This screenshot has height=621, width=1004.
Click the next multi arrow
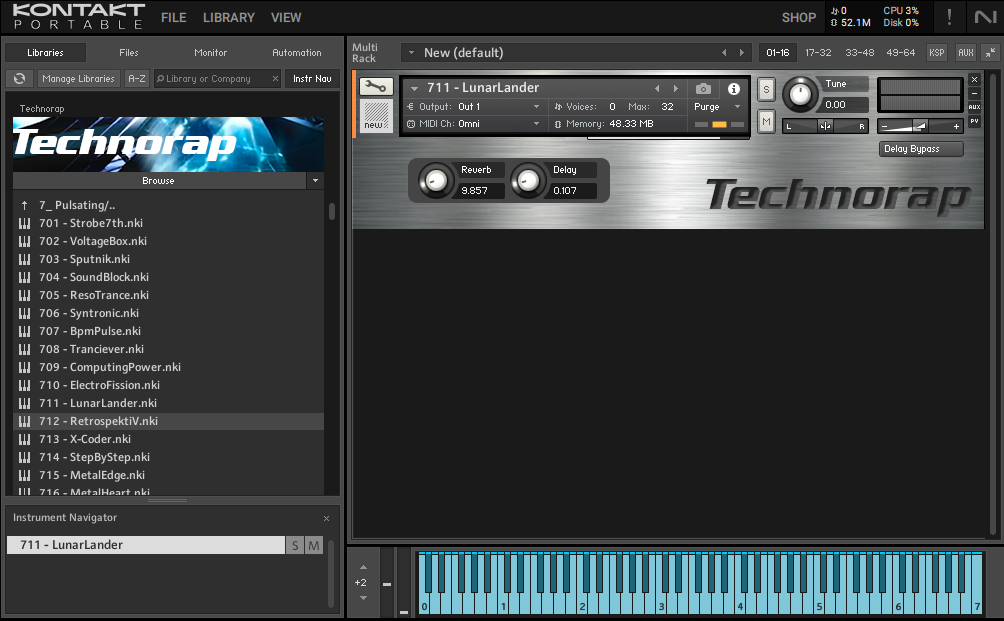(x=742, y=52)
